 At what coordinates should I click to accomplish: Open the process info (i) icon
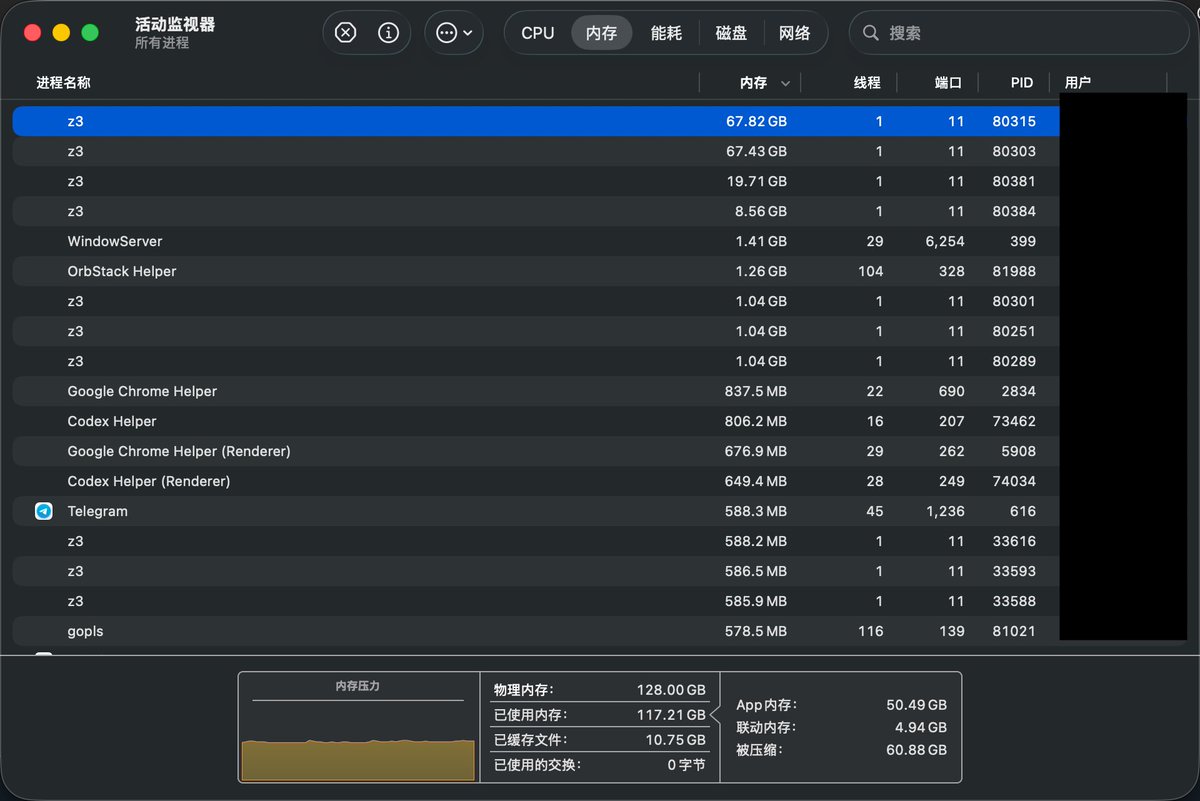pos(388,33)
